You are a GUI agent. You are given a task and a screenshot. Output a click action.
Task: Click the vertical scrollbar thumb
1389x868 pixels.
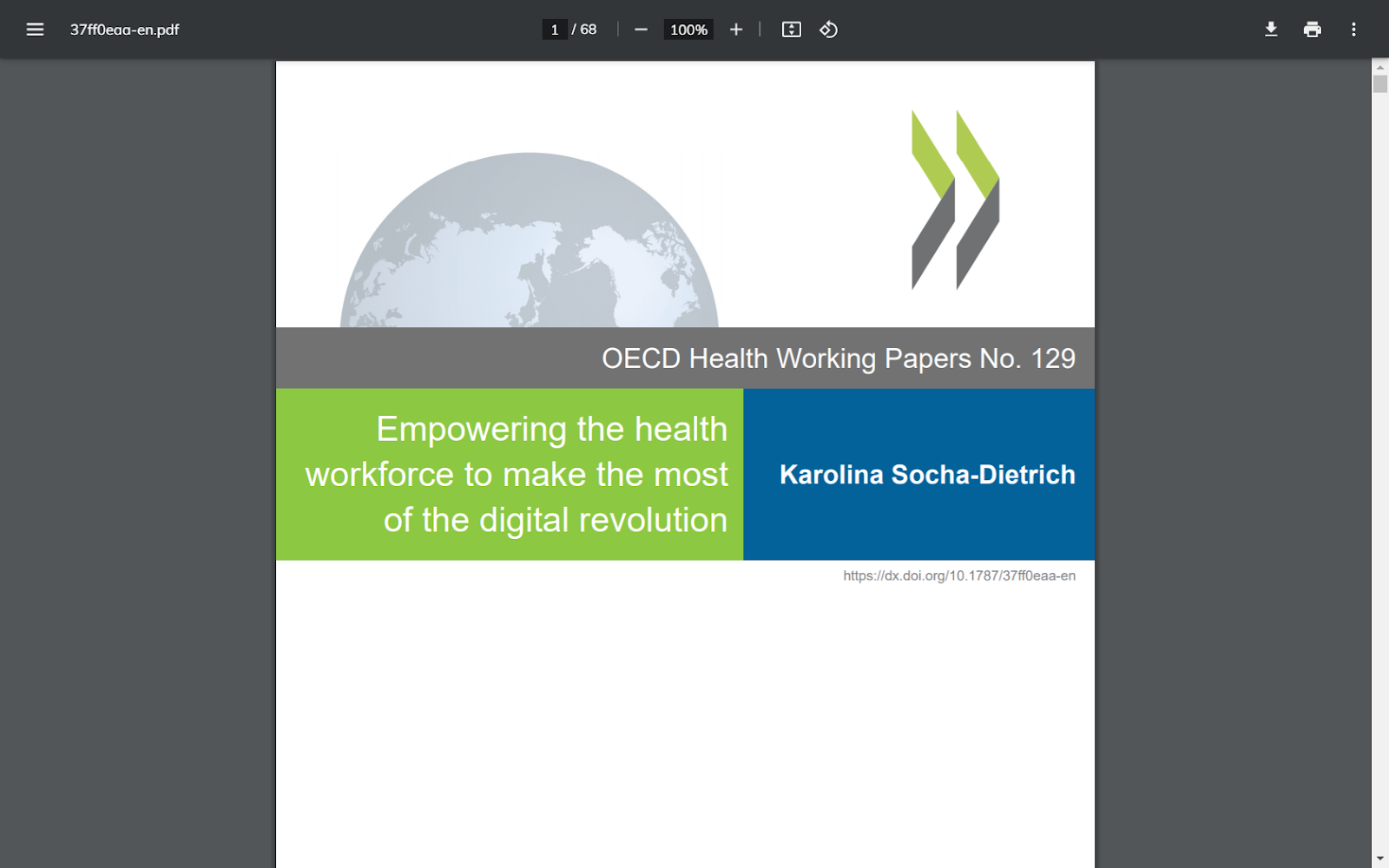[x=1380, y=84]
